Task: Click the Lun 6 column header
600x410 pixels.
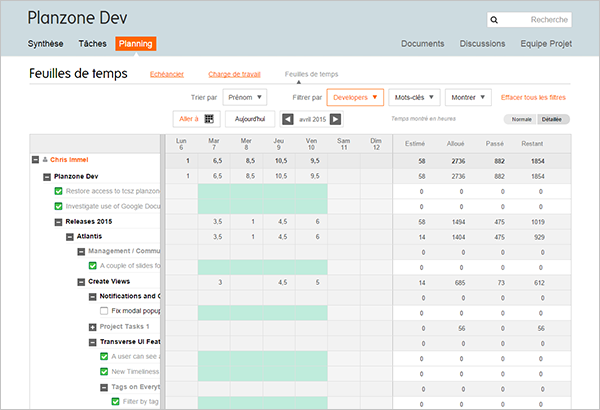Action: click(x=181, y=144)
